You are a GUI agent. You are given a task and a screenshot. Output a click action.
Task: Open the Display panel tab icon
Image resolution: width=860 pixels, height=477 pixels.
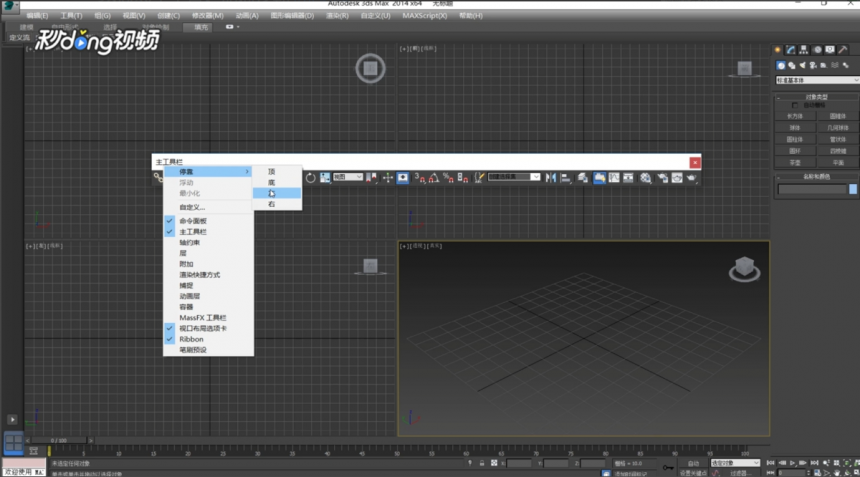[x=830, y=50]
